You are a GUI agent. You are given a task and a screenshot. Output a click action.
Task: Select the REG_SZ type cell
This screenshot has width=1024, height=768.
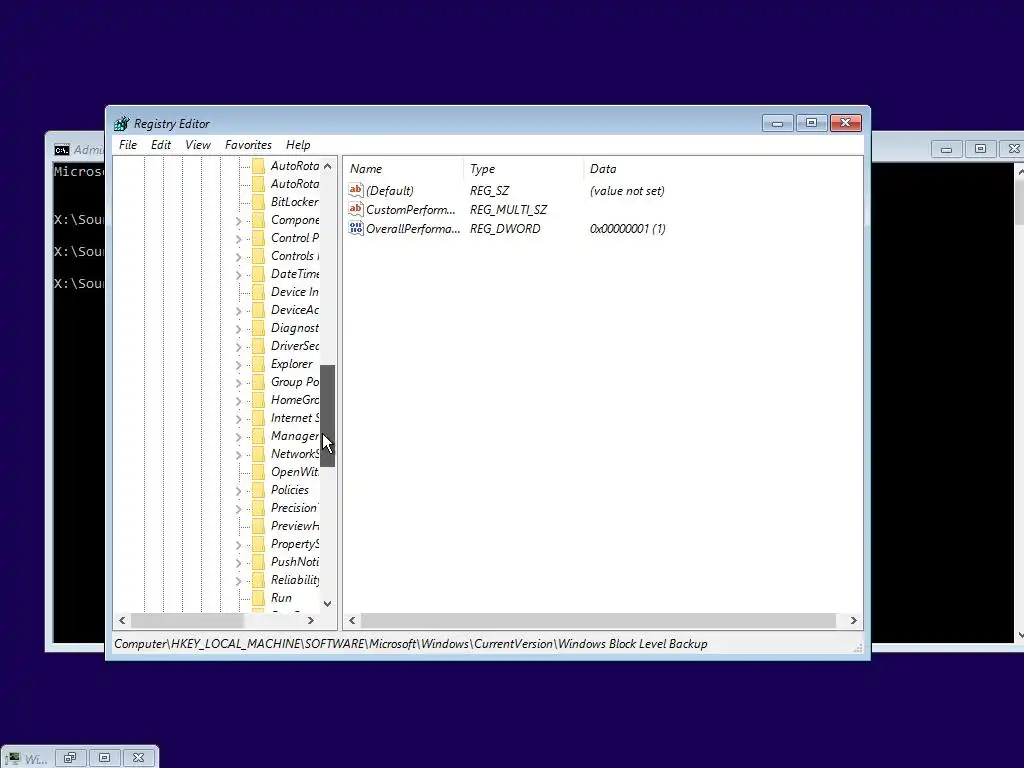pyautogui.click(x=489, y=191)
